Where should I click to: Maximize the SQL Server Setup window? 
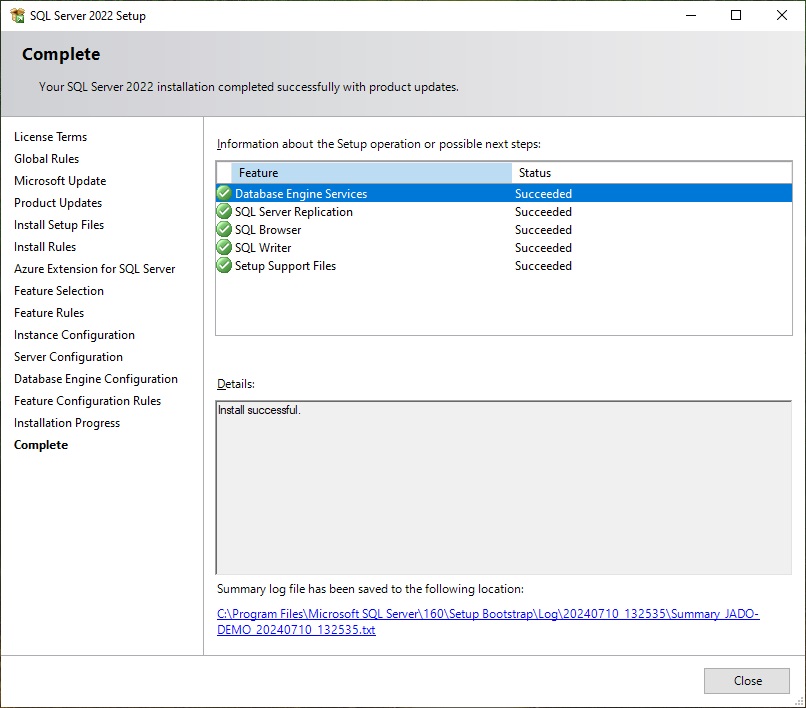pos(736,15)
